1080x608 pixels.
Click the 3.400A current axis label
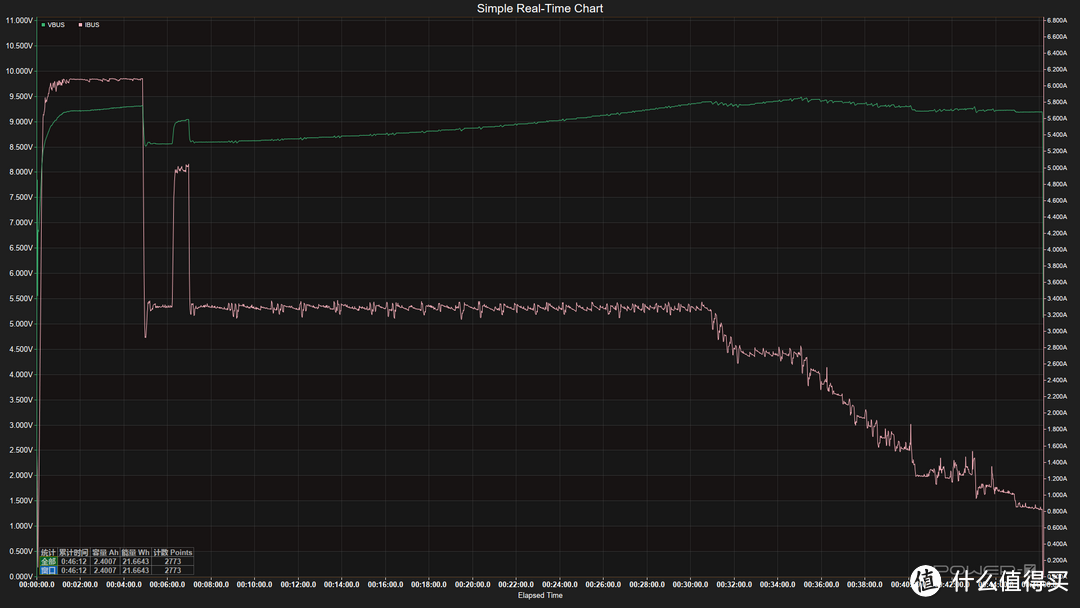click(1057, 299)
